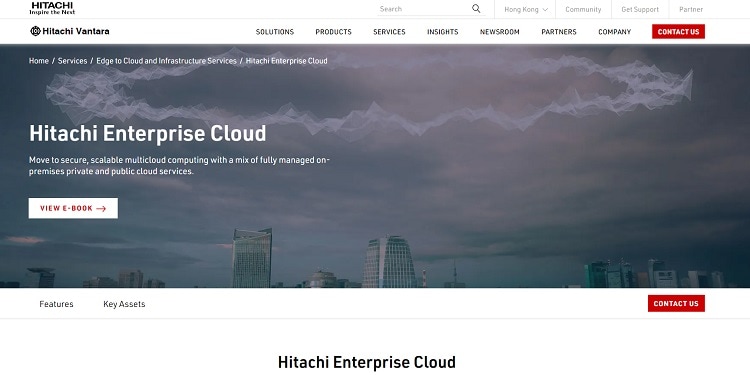Click the hero heading Hitachi Enterprise Cloud
The image size is (750, 376).
pos(147,133)
